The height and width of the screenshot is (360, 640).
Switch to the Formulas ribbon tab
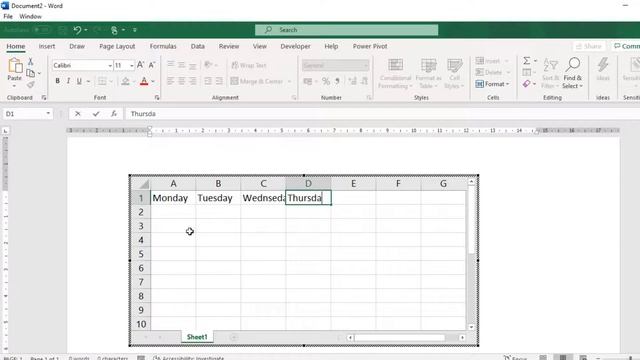tap(163, 47)
